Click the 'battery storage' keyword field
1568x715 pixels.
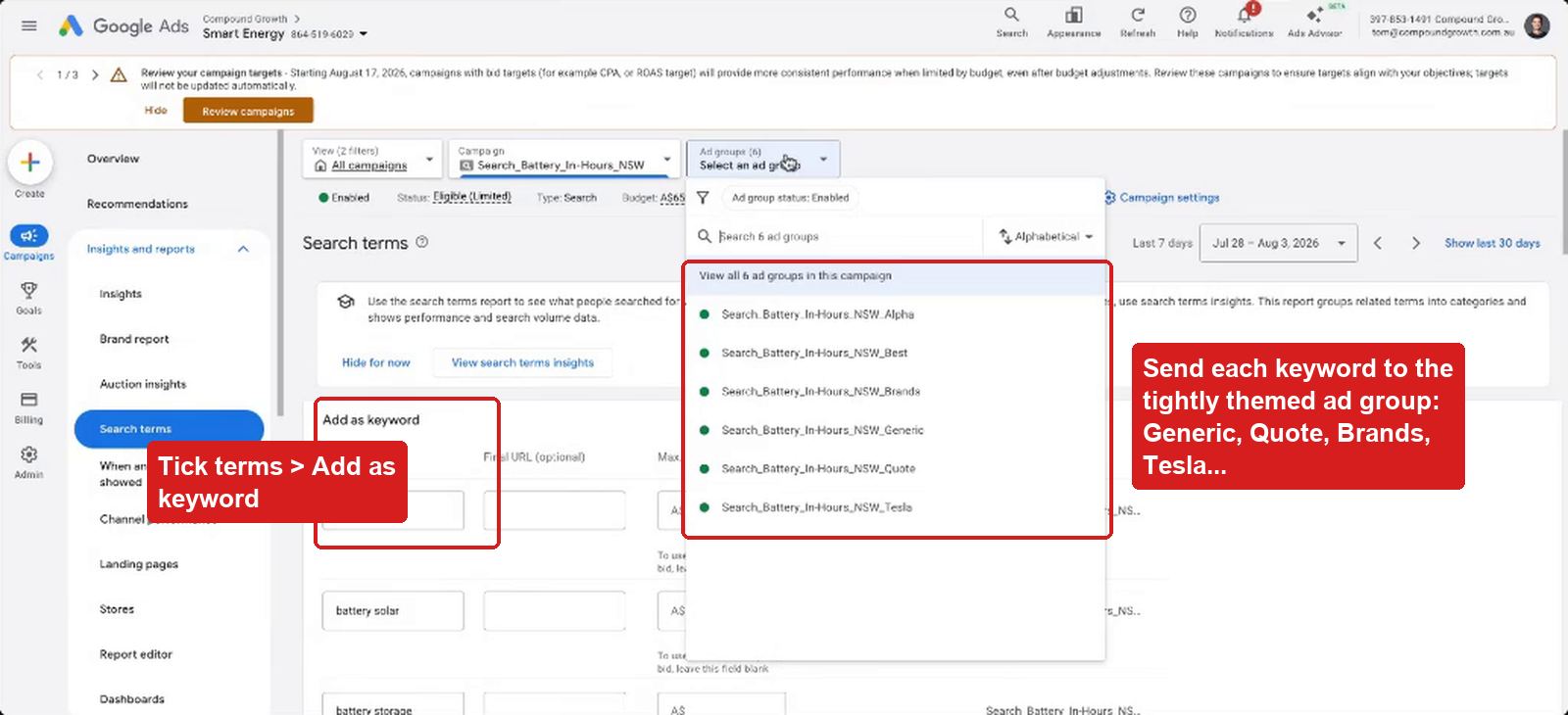click(393, 704)
